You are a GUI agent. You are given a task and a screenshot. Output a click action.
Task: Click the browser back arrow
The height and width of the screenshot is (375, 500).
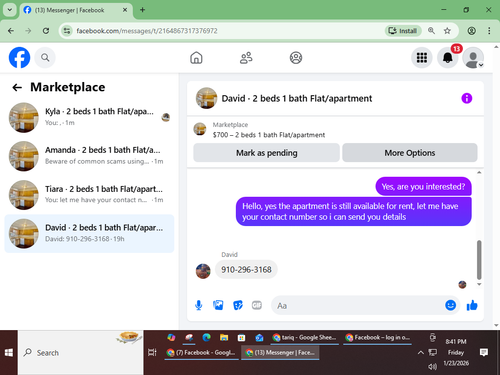[x=11, y=31]
